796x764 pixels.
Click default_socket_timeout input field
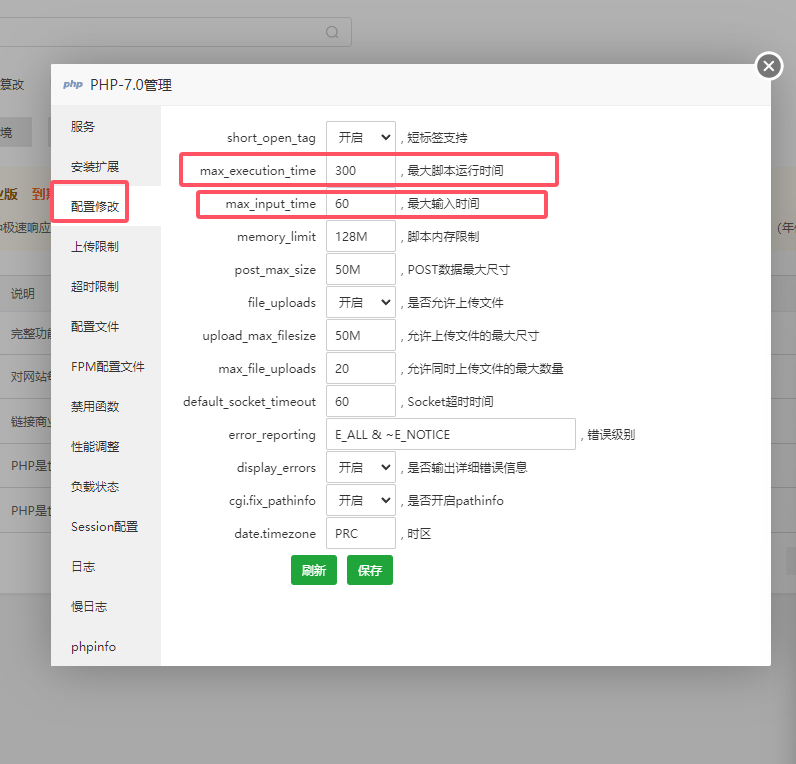click(x=361, y=401)
